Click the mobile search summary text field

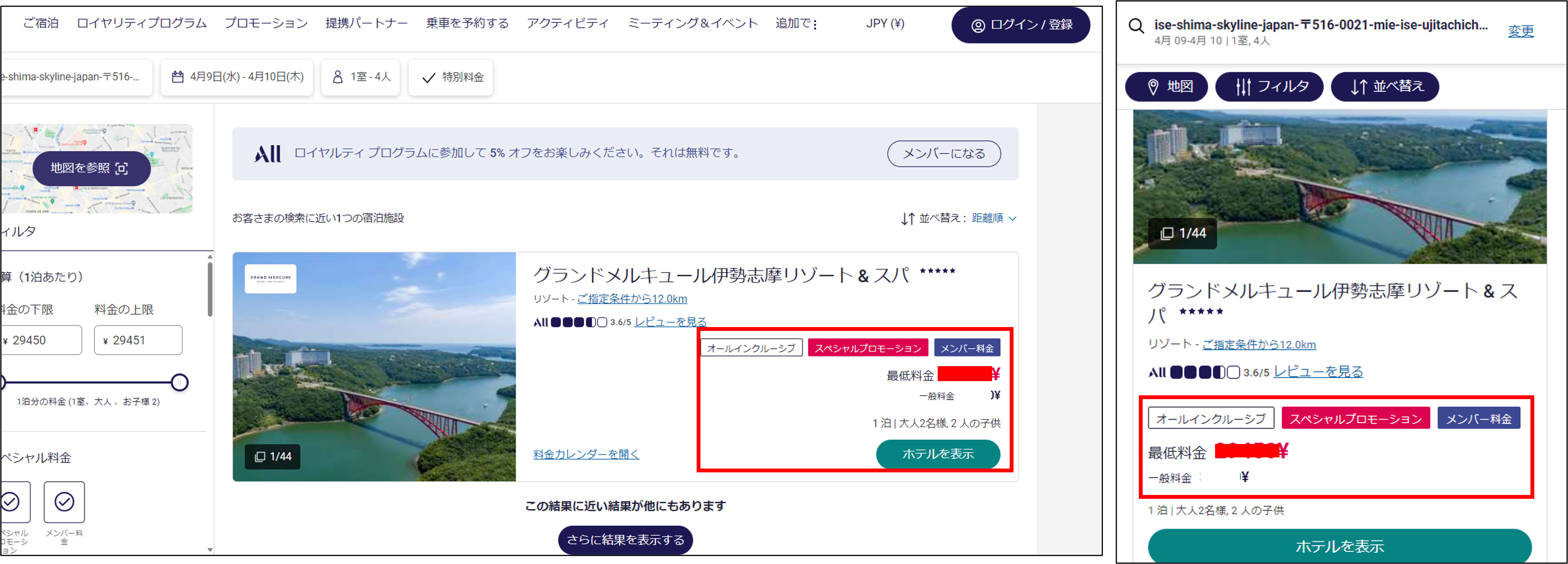coord(1321,32)
